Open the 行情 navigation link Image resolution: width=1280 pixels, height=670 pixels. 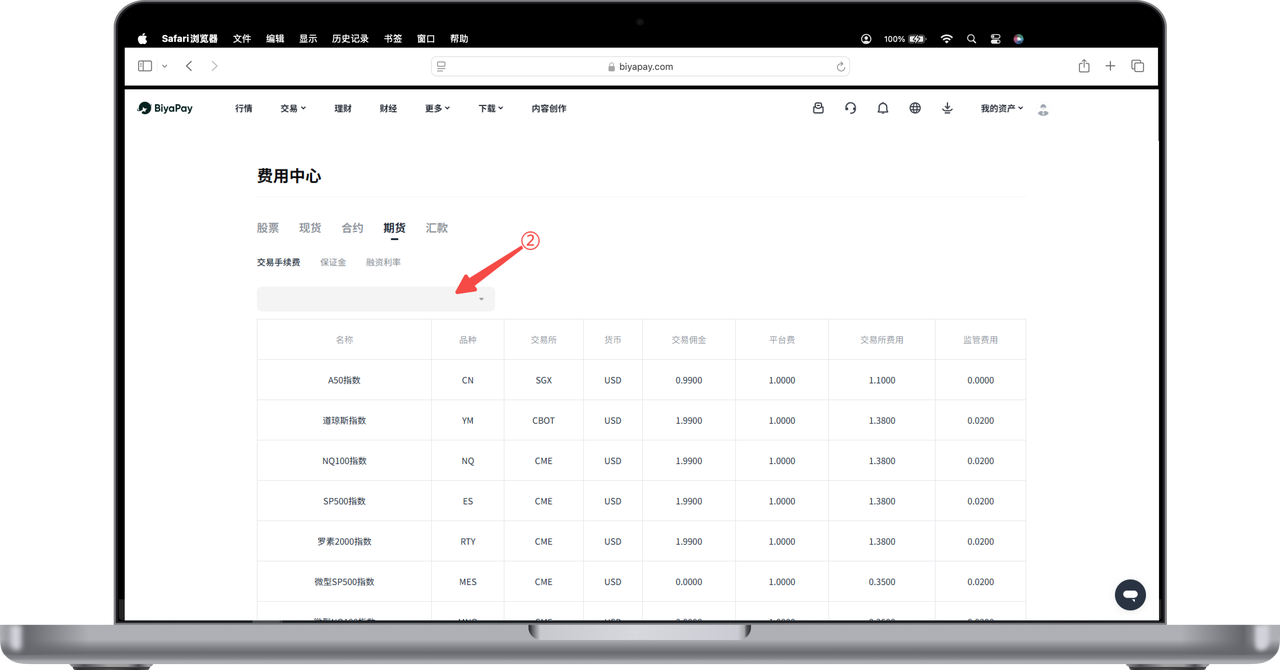pyautogui.click(x=244, y=108)
